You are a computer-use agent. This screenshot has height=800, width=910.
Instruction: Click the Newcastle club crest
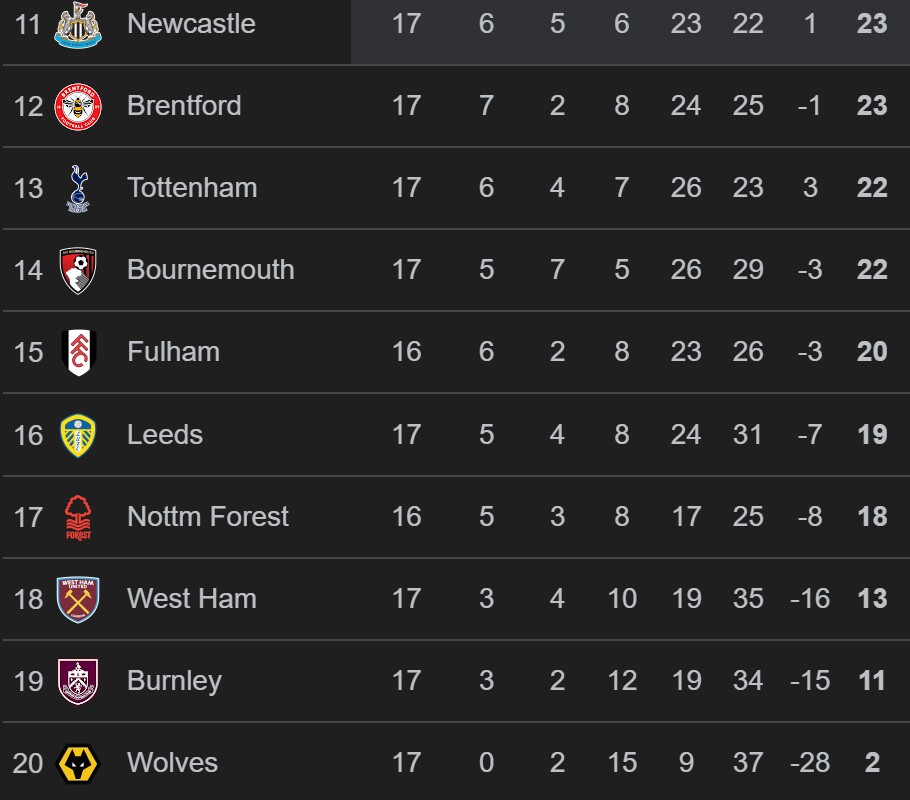click(x=78, y=24)
